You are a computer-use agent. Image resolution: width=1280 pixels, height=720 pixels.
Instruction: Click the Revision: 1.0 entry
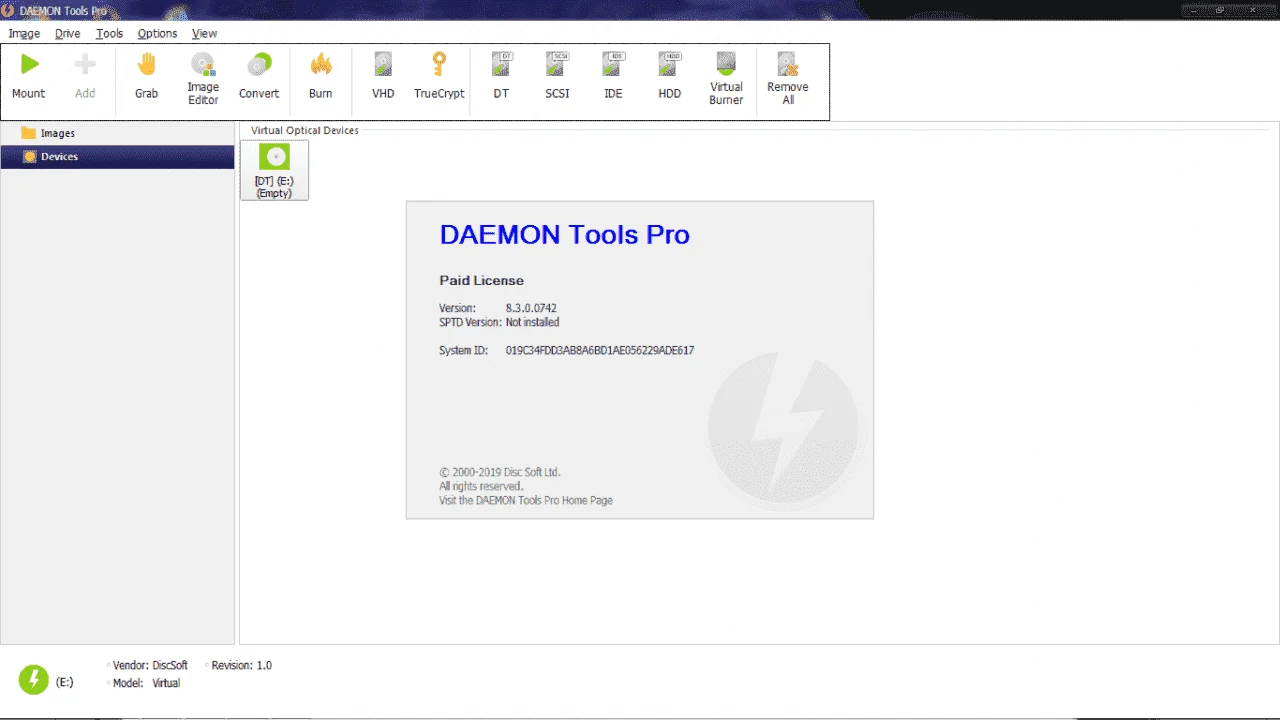click(241, 665)
